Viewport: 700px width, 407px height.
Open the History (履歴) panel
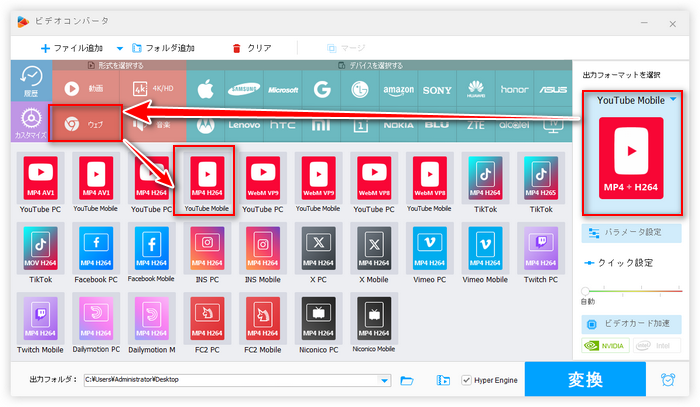point(31,81)
